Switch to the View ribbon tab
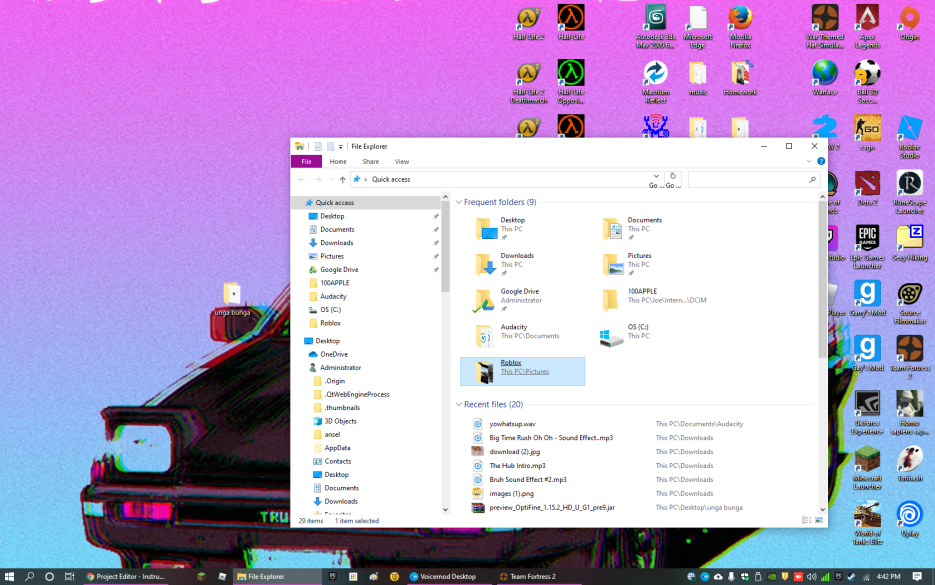Viewport: 935px width, 585px height. tap(402, 161)
